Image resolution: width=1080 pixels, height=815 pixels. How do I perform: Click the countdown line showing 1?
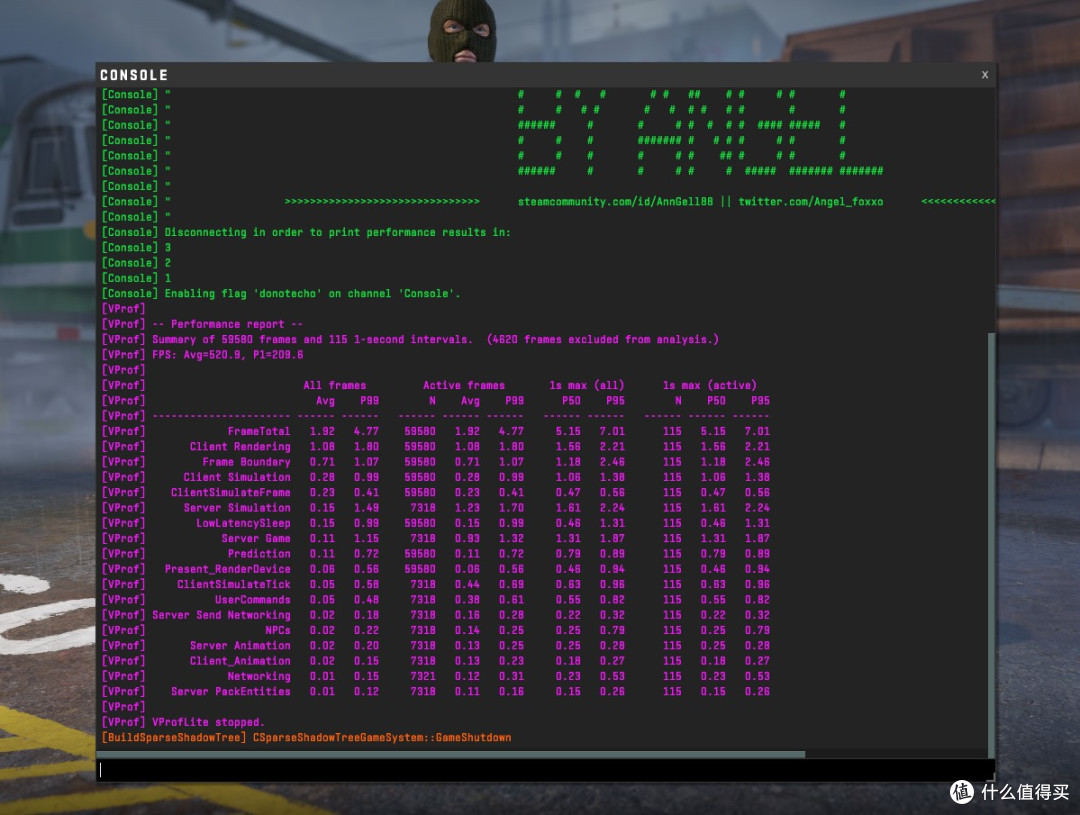point(136,278)
